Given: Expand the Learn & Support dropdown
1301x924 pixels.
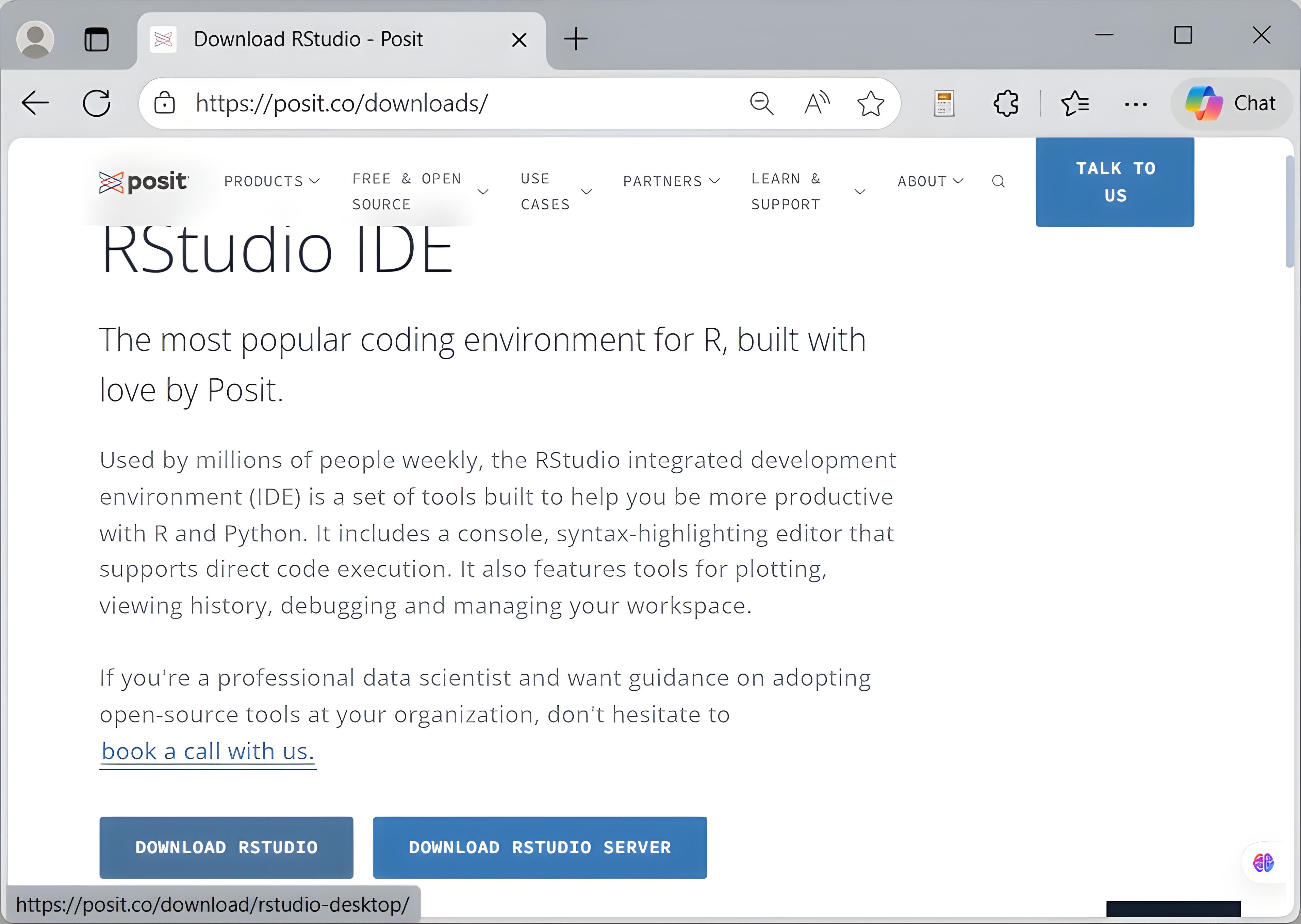Looking at the screenshot, I should click(807, 191).
